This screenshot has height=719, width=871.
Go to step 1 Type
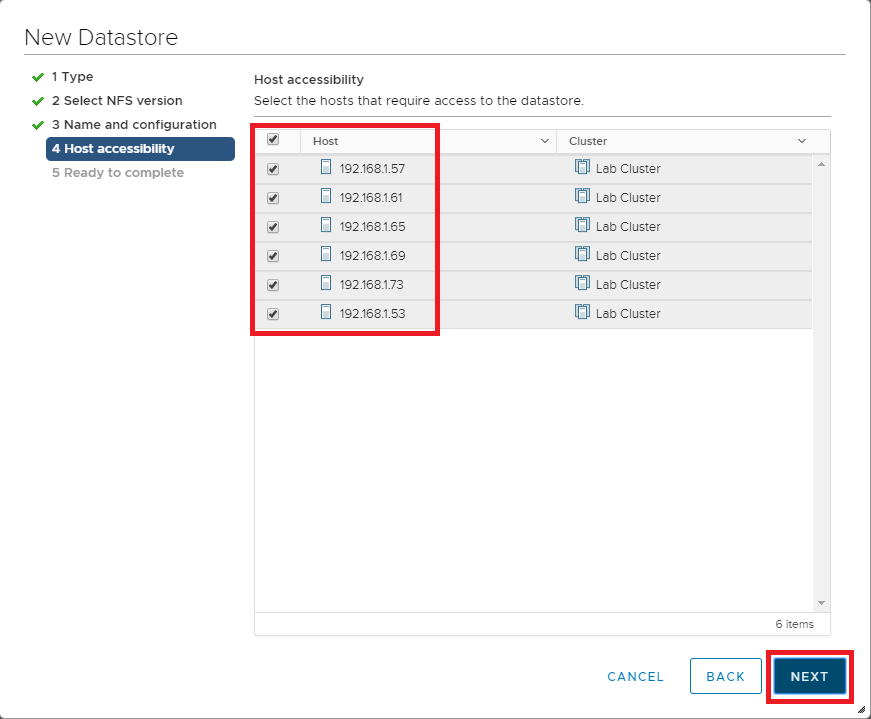[x=72, y=77]
